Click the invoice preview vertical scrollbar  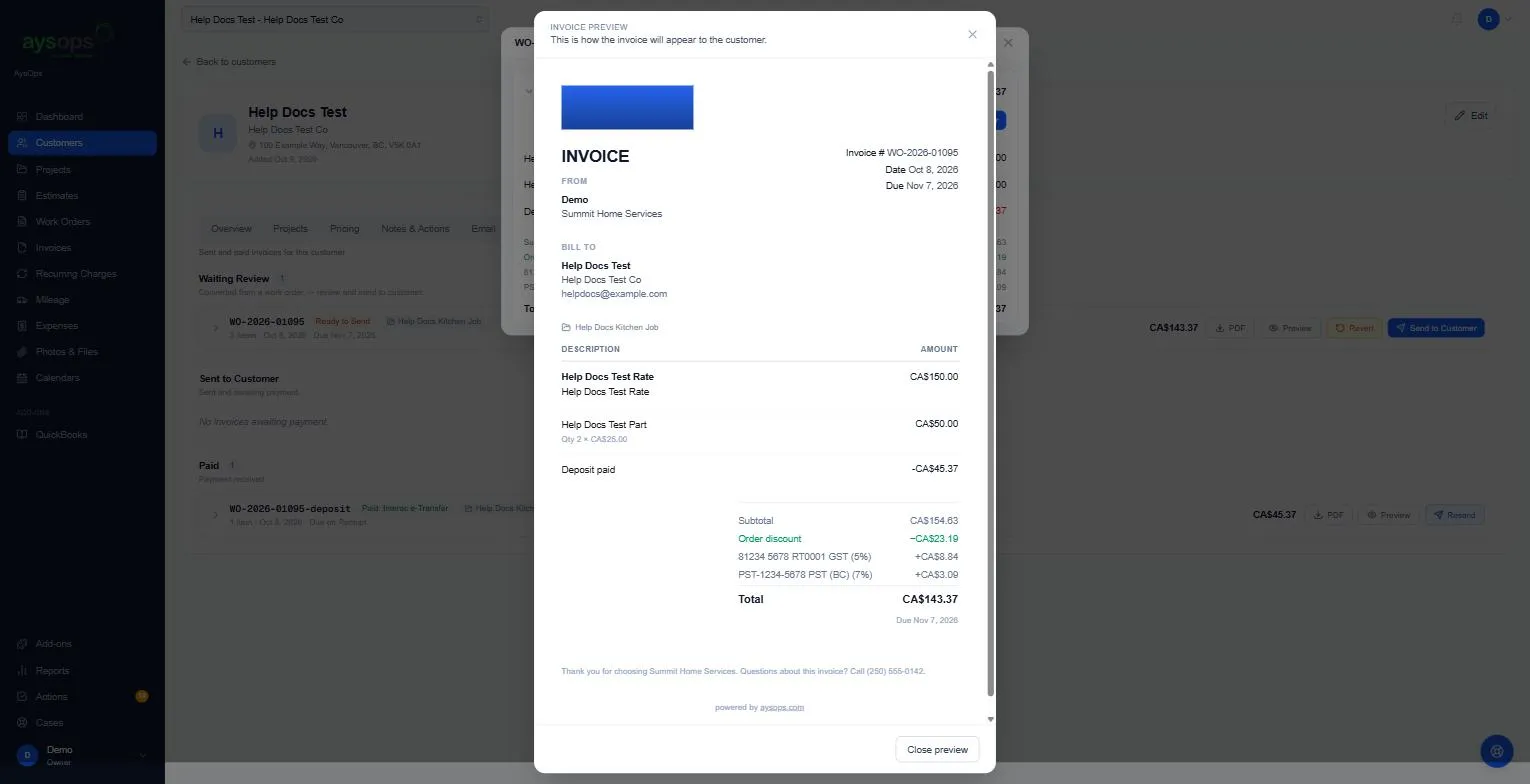click(x=991, y=383)
